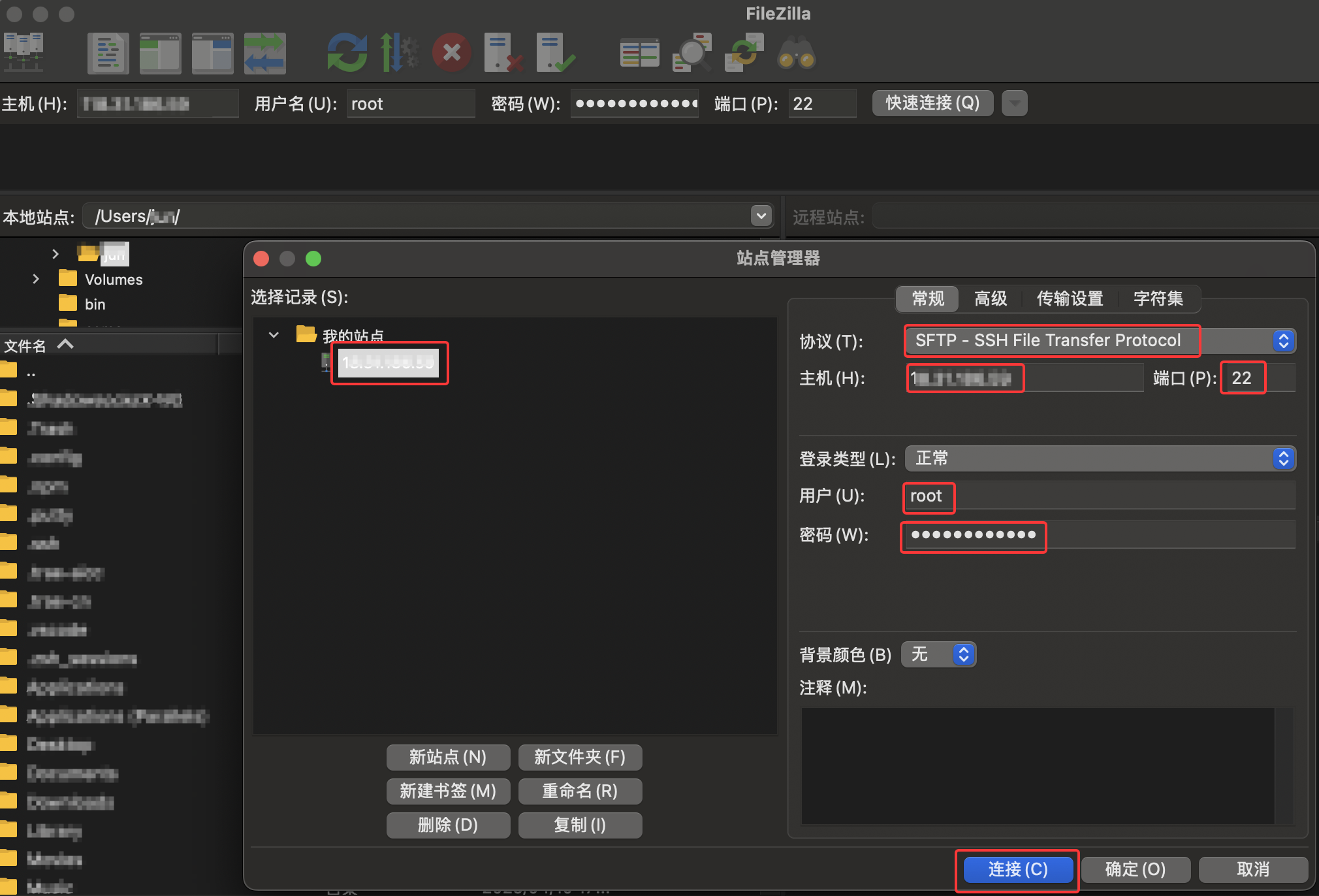Click the 确定 (O) button
Screen dimensions: 1319x896
click(1136, 870)
